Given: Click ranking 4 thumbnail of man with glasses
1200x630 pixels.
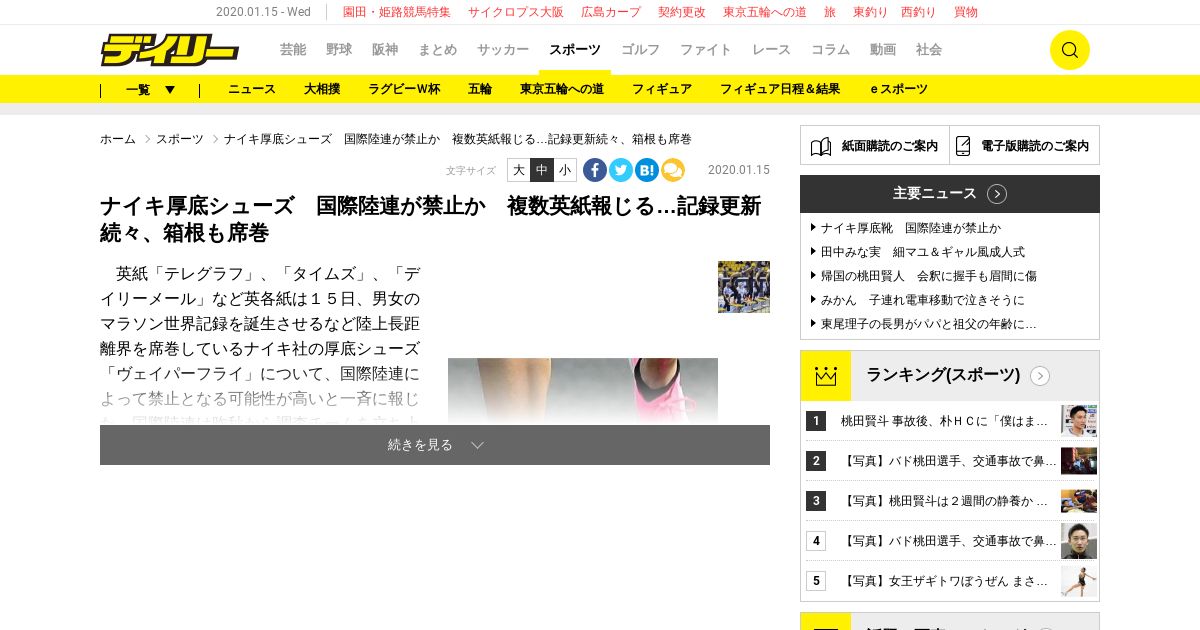Looking at the screenshot, I should click(x=1079, y=541).
